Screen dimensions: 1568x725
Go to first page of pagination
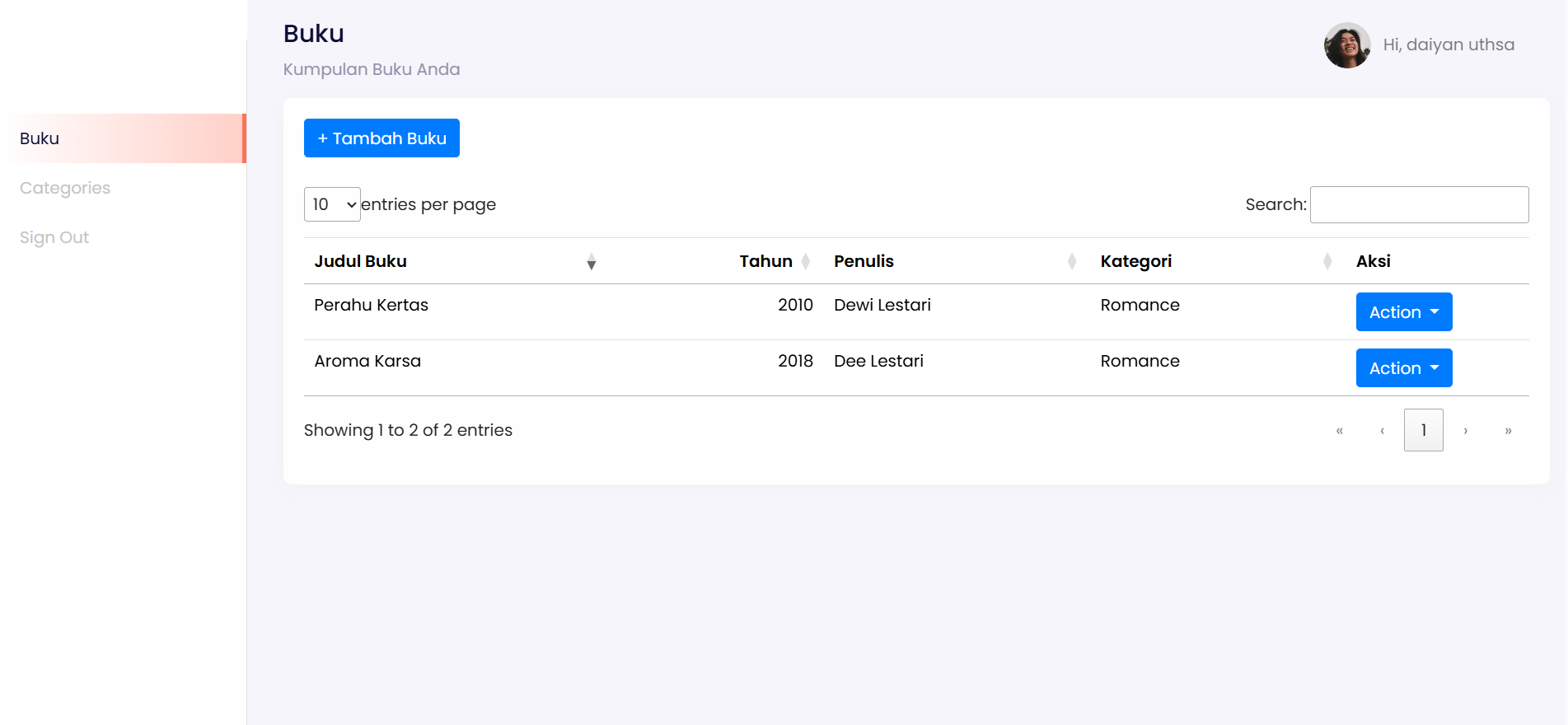[x=1339, y=430]
